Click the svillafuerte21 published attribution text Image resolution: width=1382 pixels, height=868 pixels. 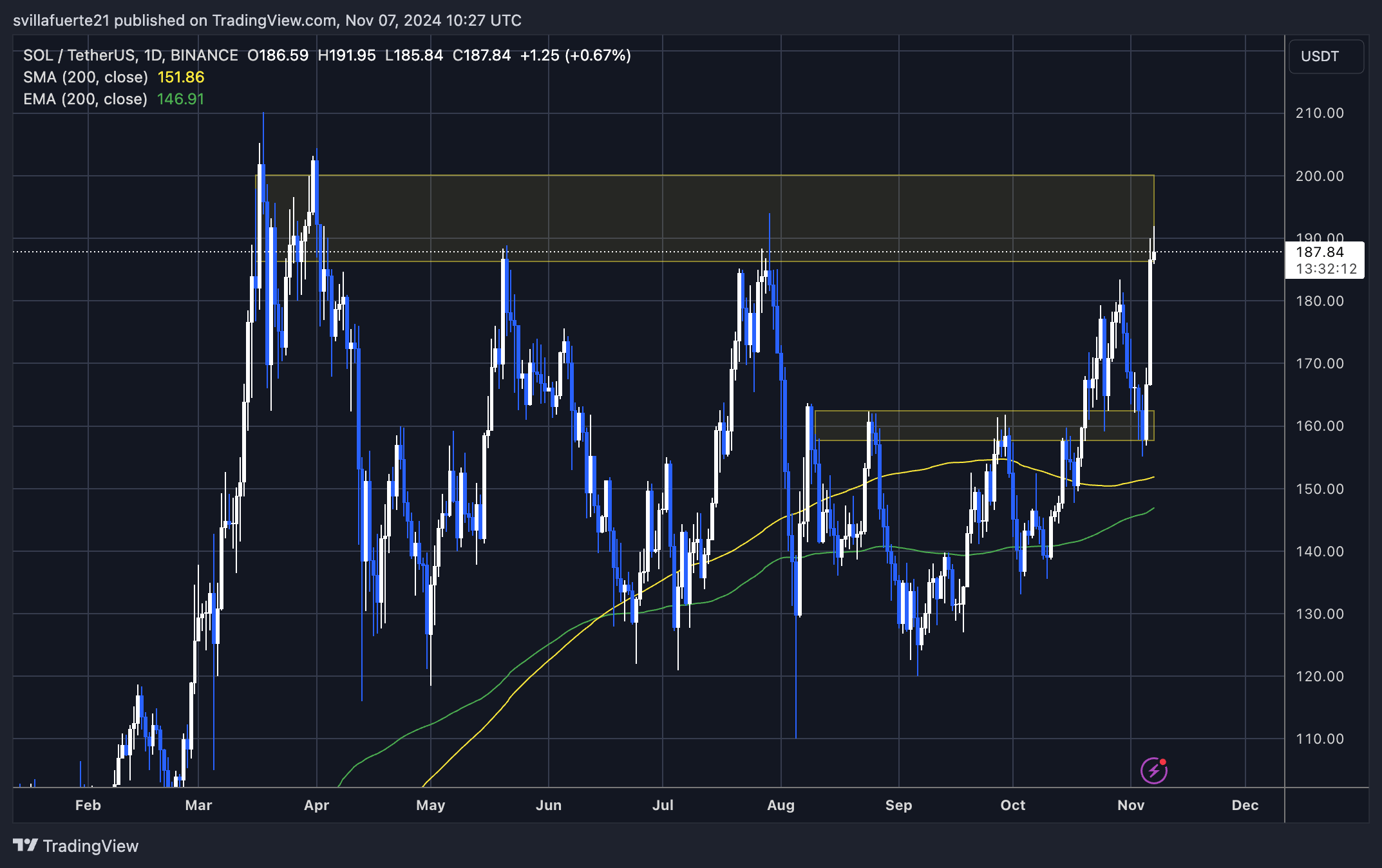[267, 21]
